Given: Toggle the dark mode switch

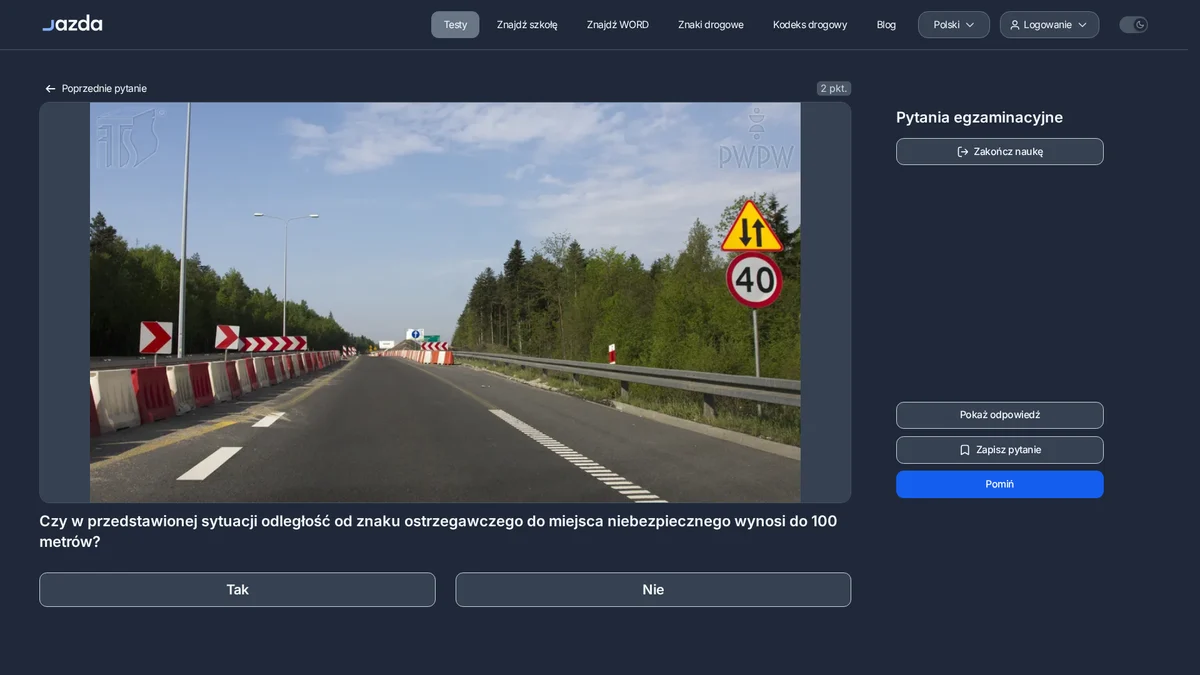Looking at the screenshot, I should point(1133,25).
